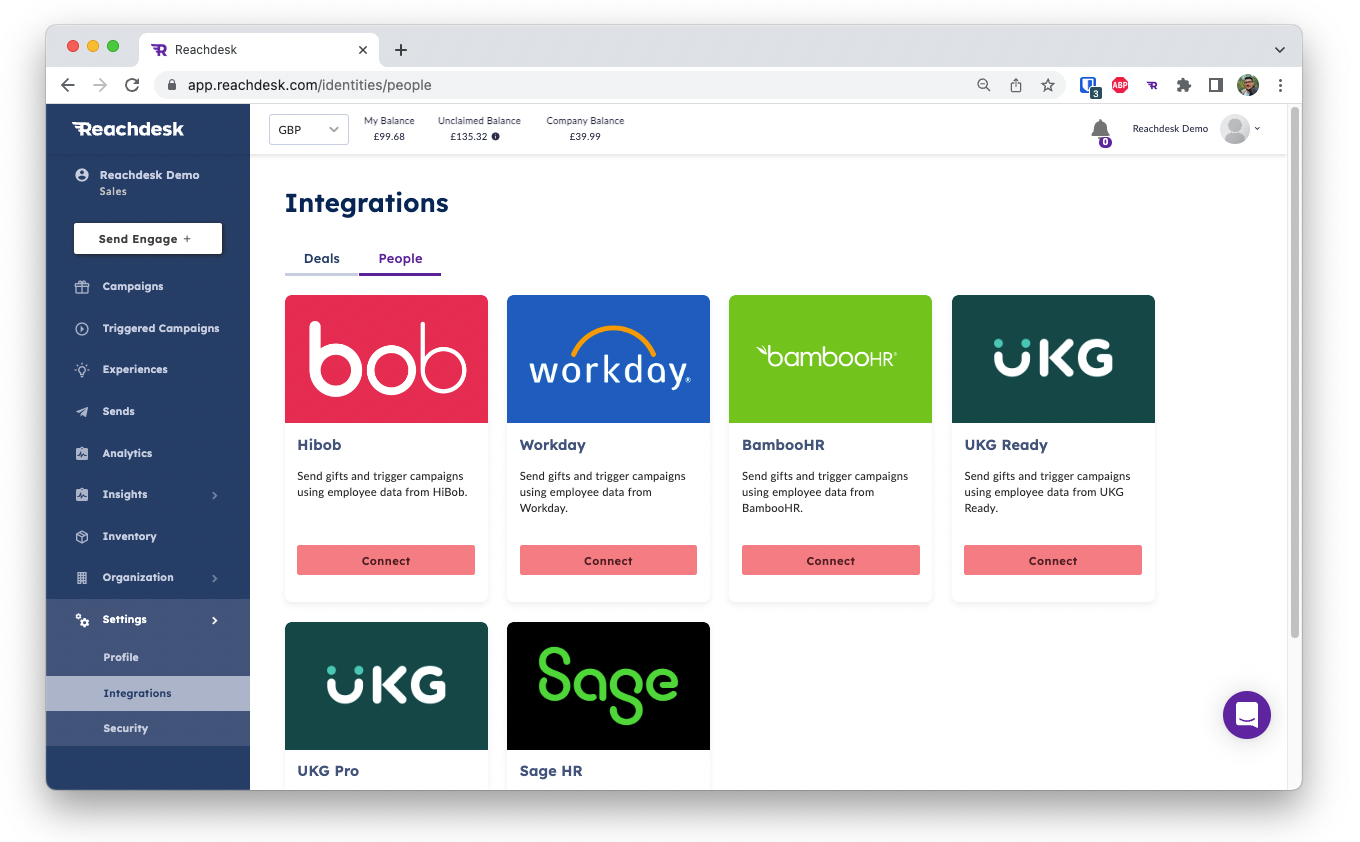This screenshot has width=1360, height=842.
Task: Click the Inventory box icon
Action: (82, 537)
